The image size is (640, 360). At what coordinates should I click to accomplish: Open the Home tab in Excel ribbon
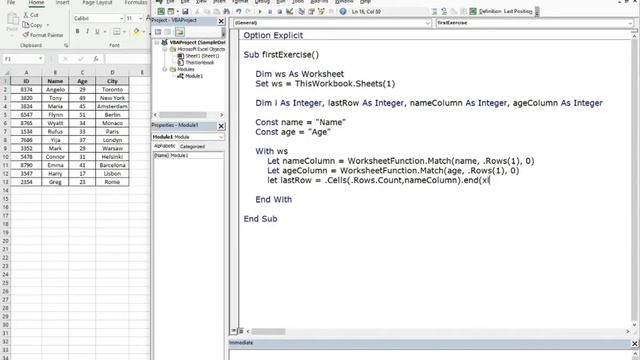click(x=36, y=2)
